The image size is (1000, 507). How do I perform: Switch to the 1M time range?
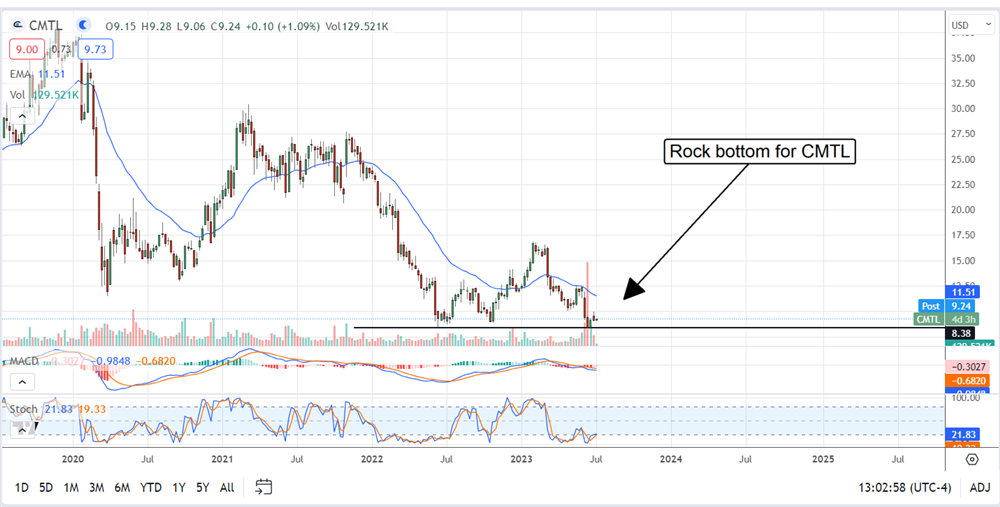pyautogui.click(x=71, y=488)
